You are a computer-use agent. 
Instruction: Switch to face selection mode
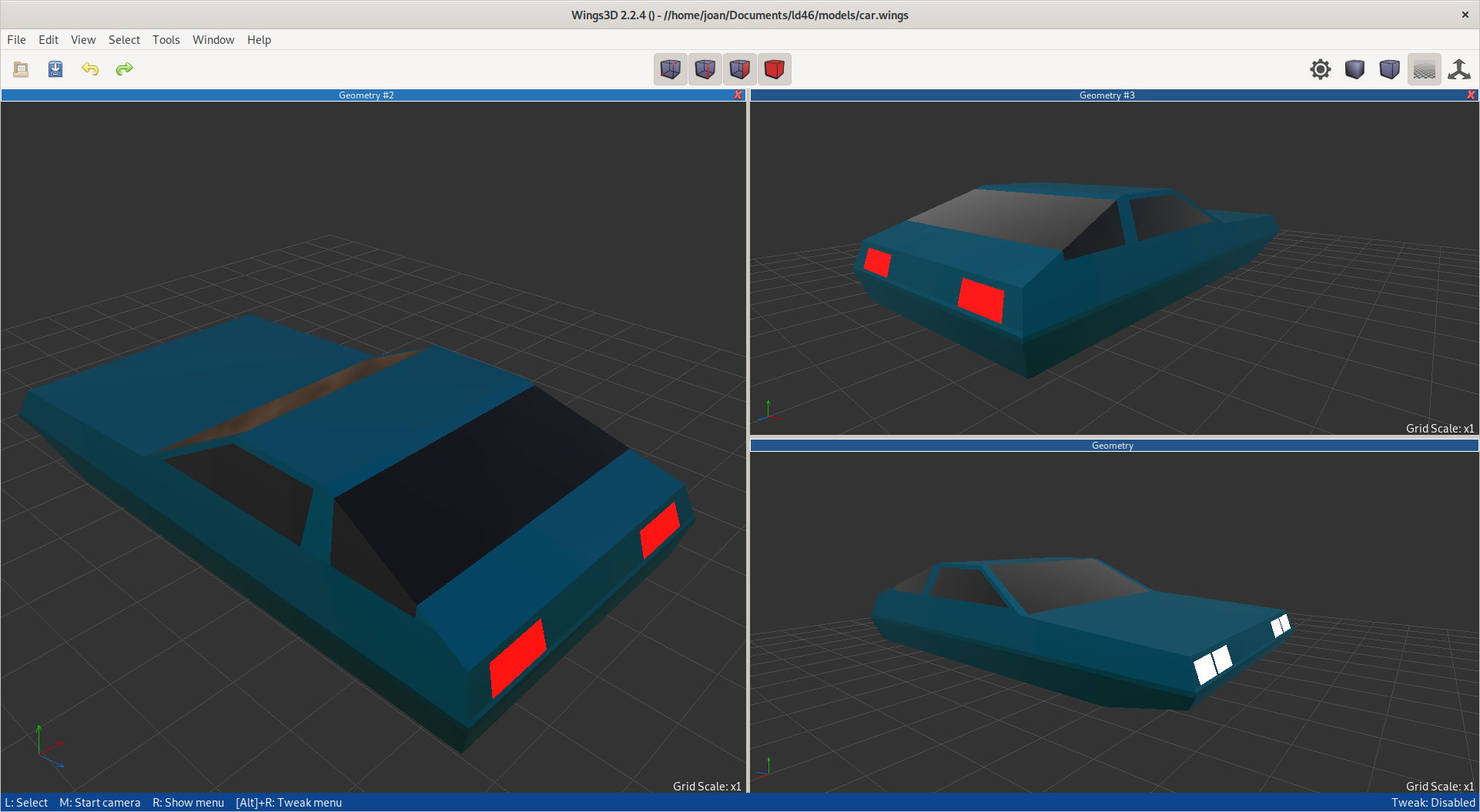pyautogui.click(x=740, y=69)
